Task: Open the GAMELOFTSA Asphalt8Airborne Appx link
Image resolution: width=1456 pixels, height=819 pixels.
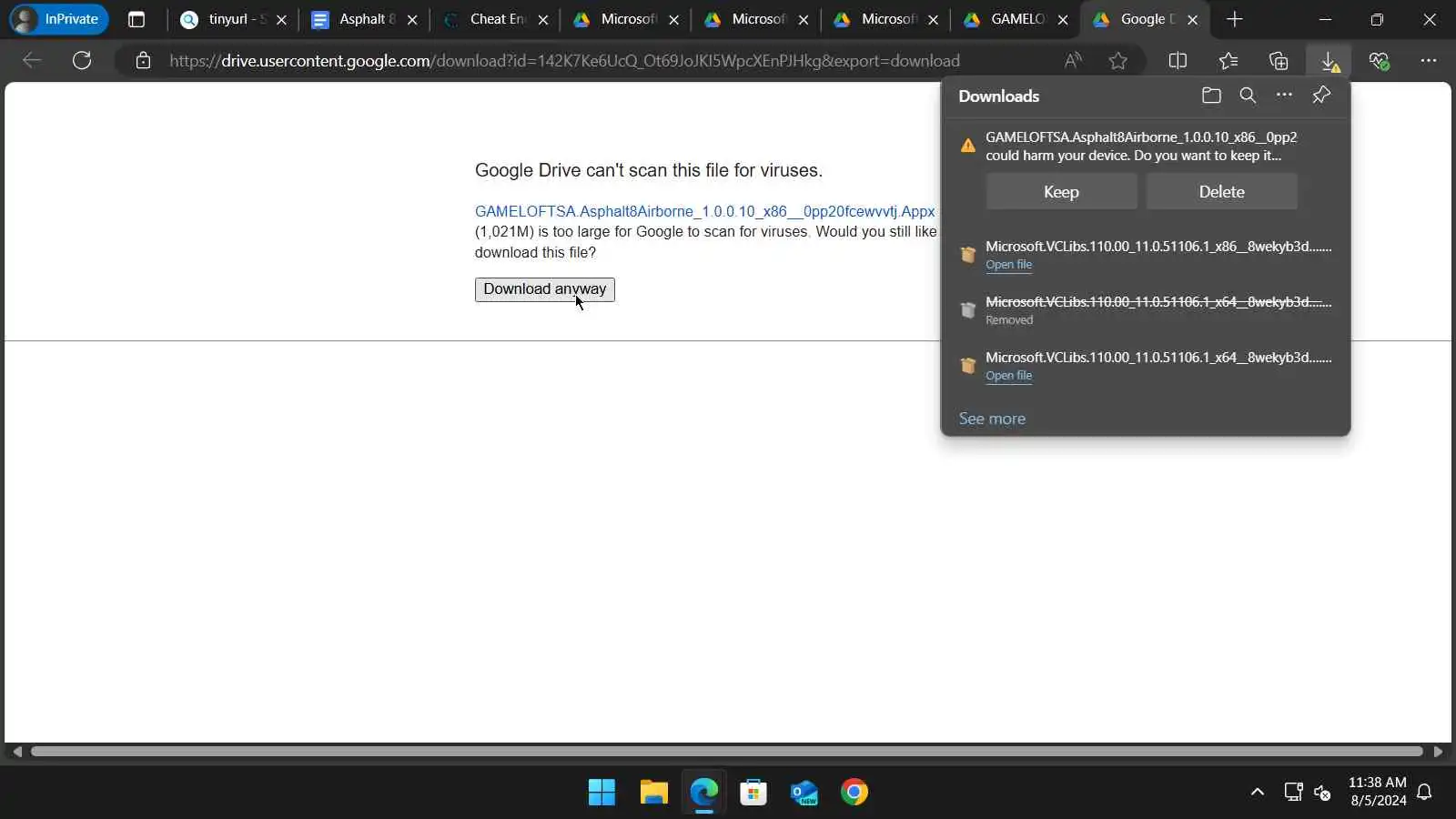Action: (x=704, y=211)
